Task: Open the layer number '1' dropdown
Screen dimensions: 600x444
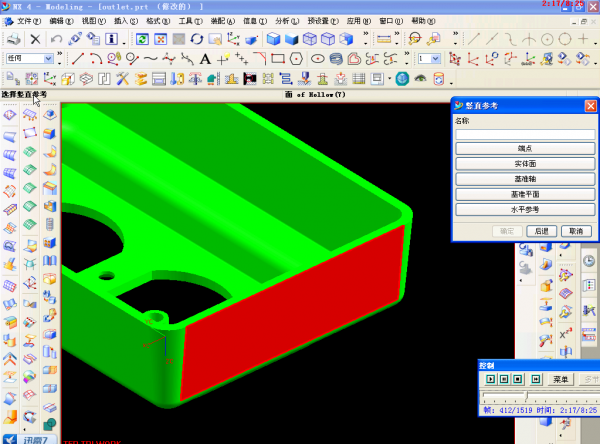Action: coord(436,59)
